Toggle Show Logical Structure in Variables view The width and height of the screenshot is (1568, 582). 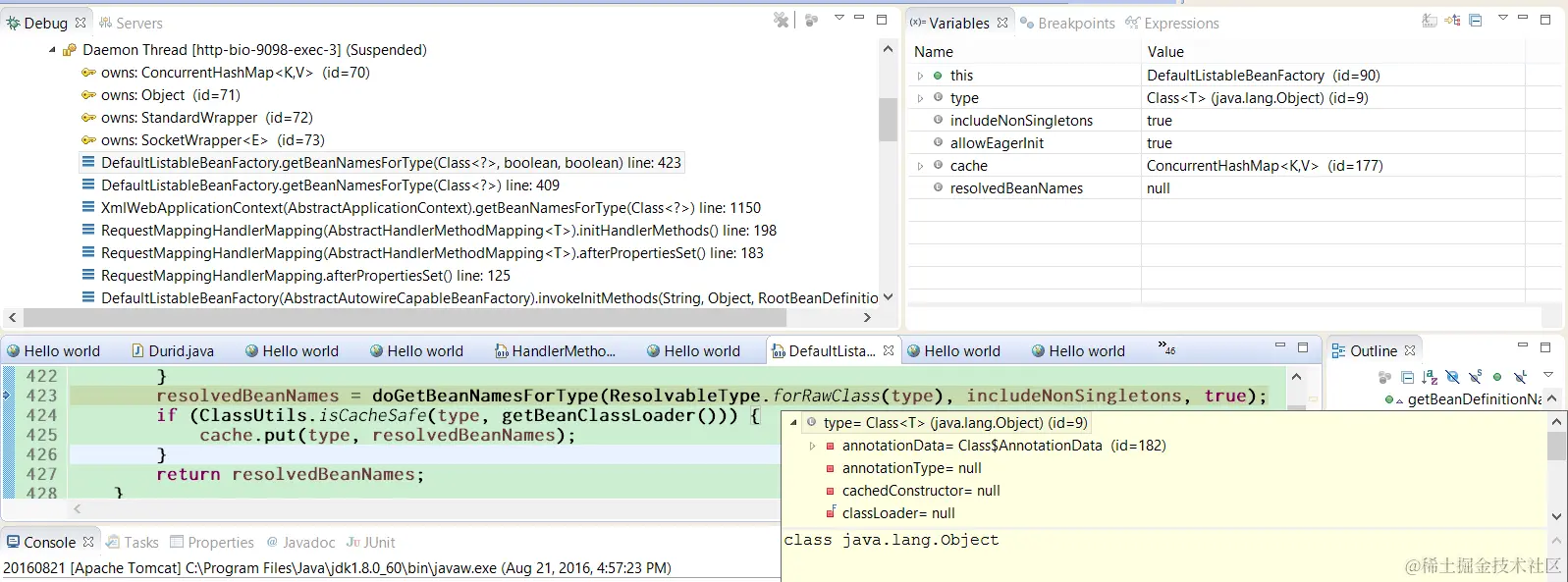coord(1452,20)
